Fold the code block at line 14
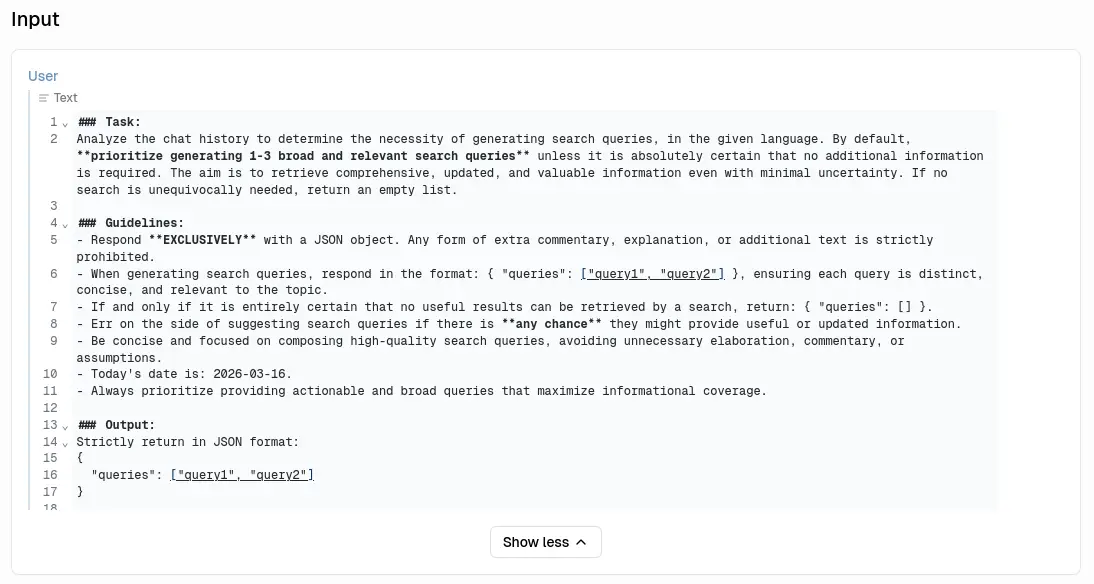 pyautogui.click(x=65, y=442)
